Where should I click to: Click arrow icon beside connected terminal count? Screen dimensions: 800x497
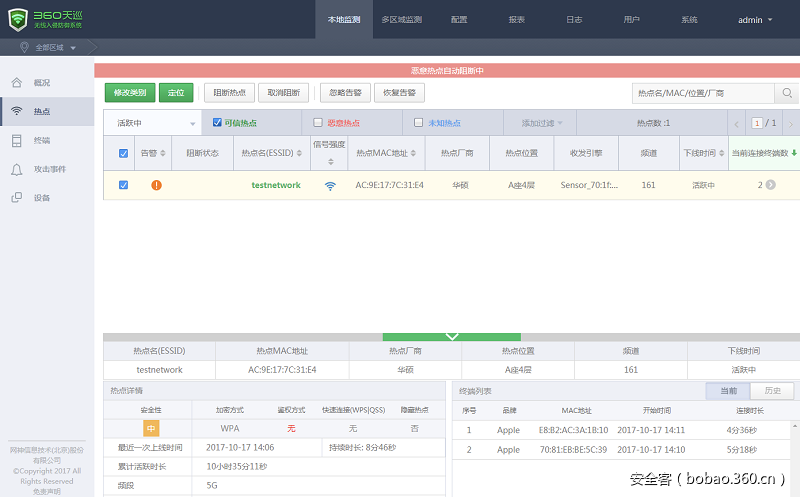point(770,185)
